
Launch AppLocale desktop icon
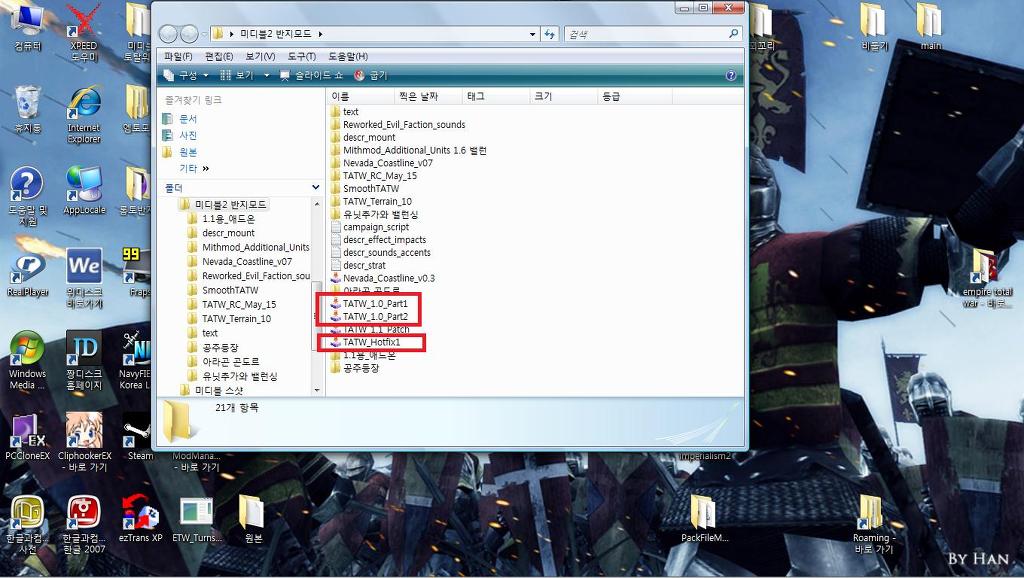84,191
